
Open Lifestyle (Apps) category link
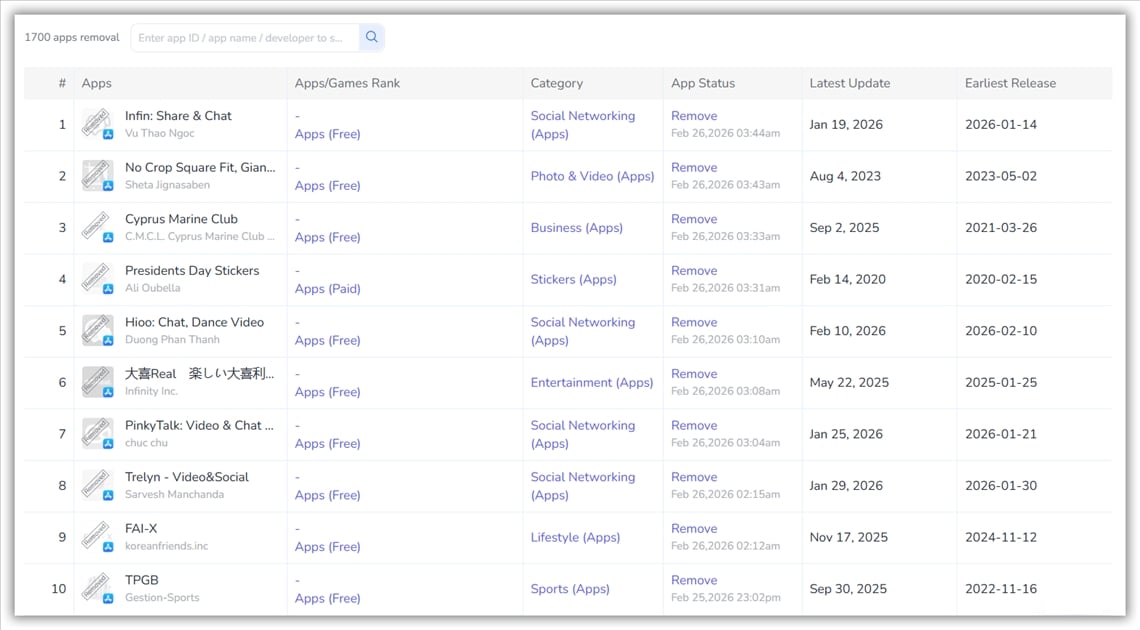click(x=575, y=537)
